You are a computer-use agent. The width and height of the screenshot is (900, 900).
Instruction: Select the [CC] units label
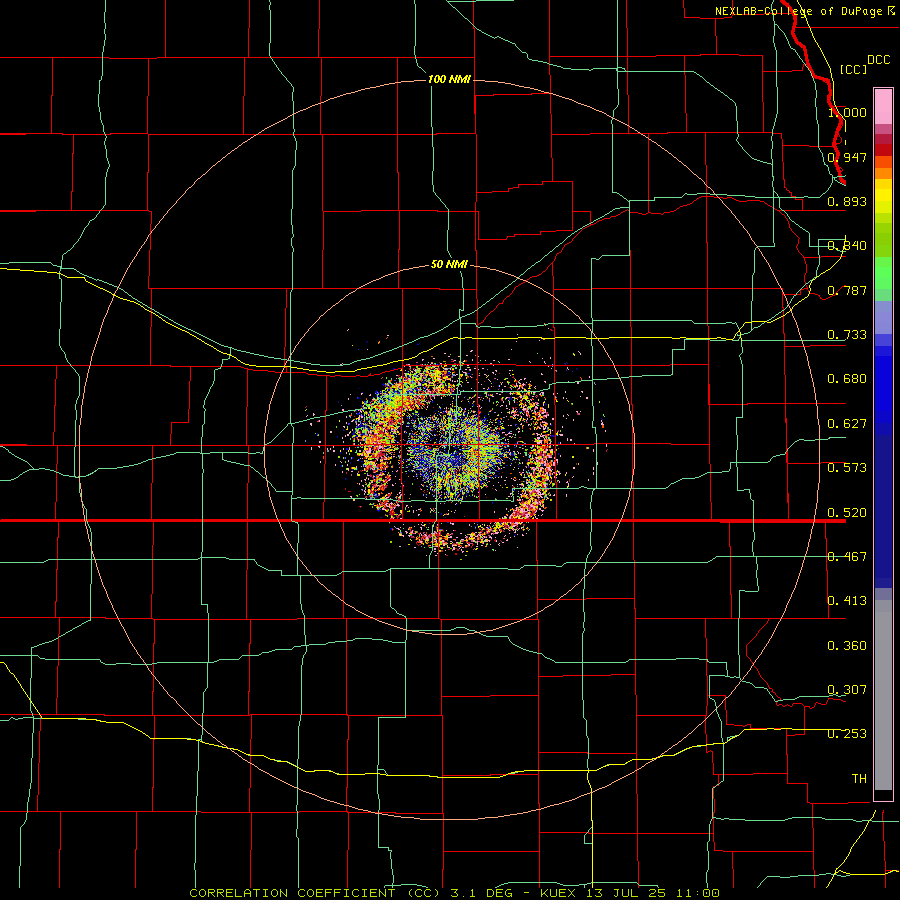853,69
